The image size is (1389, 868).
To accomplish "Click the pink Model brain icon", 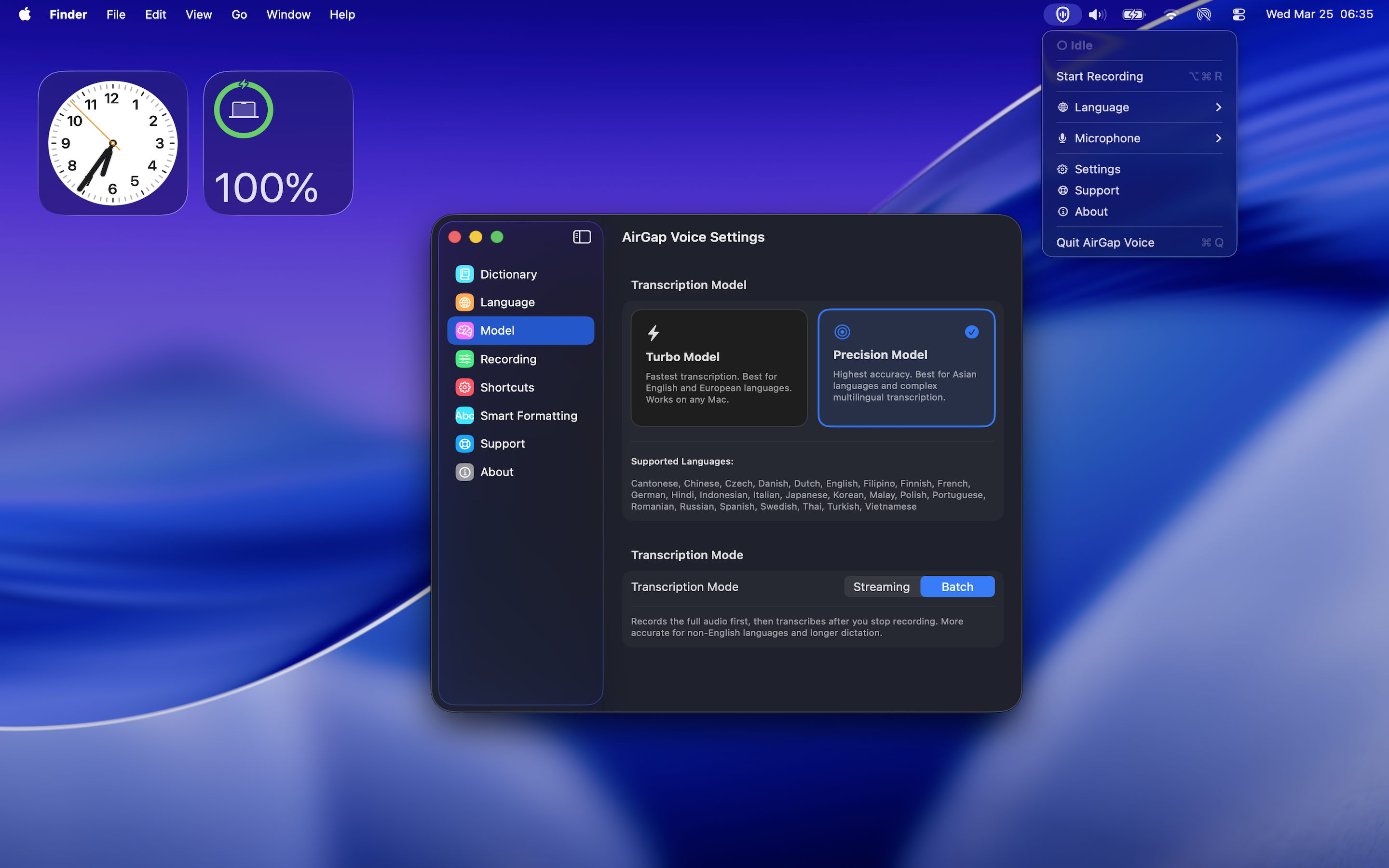I will (x=464, y=331).
